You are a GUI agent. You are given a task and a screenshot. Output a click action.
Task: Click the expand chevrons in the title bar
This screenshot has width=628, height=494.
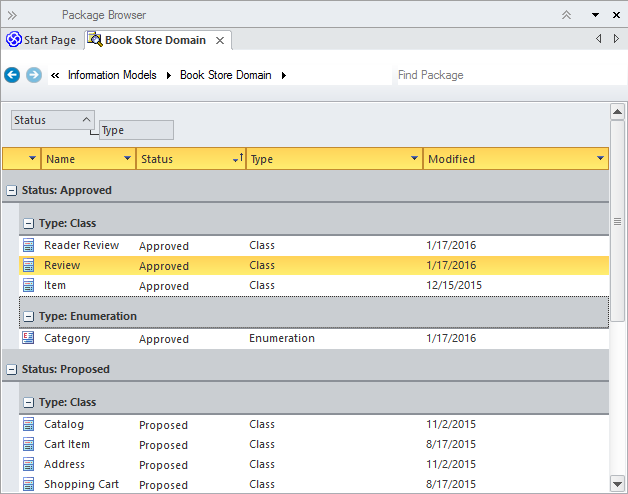(12, 15)
